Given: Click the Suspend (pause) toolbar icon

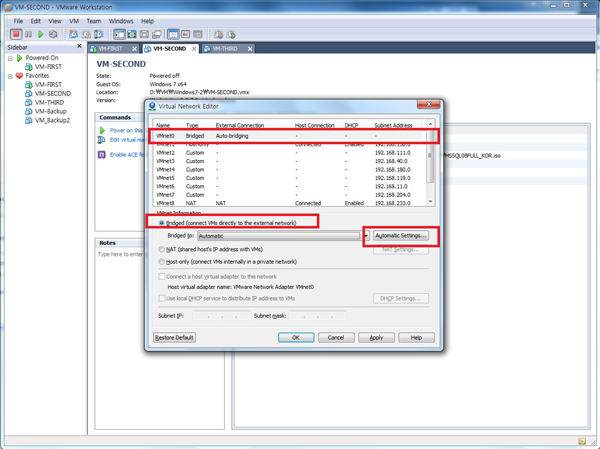Looking at the screenshot, I should tap(28, 34).
